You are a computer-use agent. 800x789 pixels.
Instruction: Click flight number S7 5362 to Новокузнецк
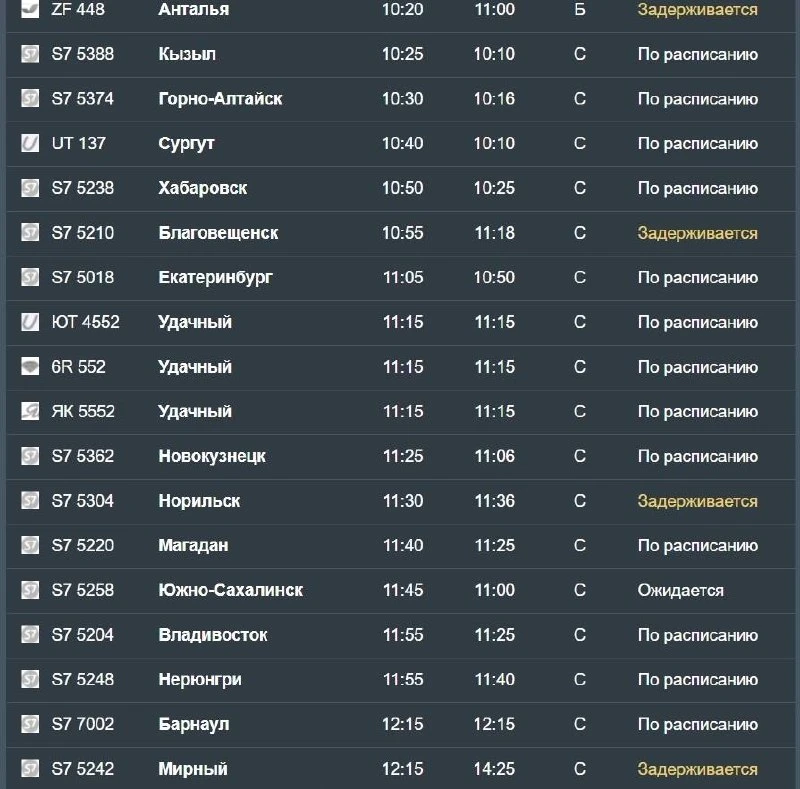coord(83,456)
